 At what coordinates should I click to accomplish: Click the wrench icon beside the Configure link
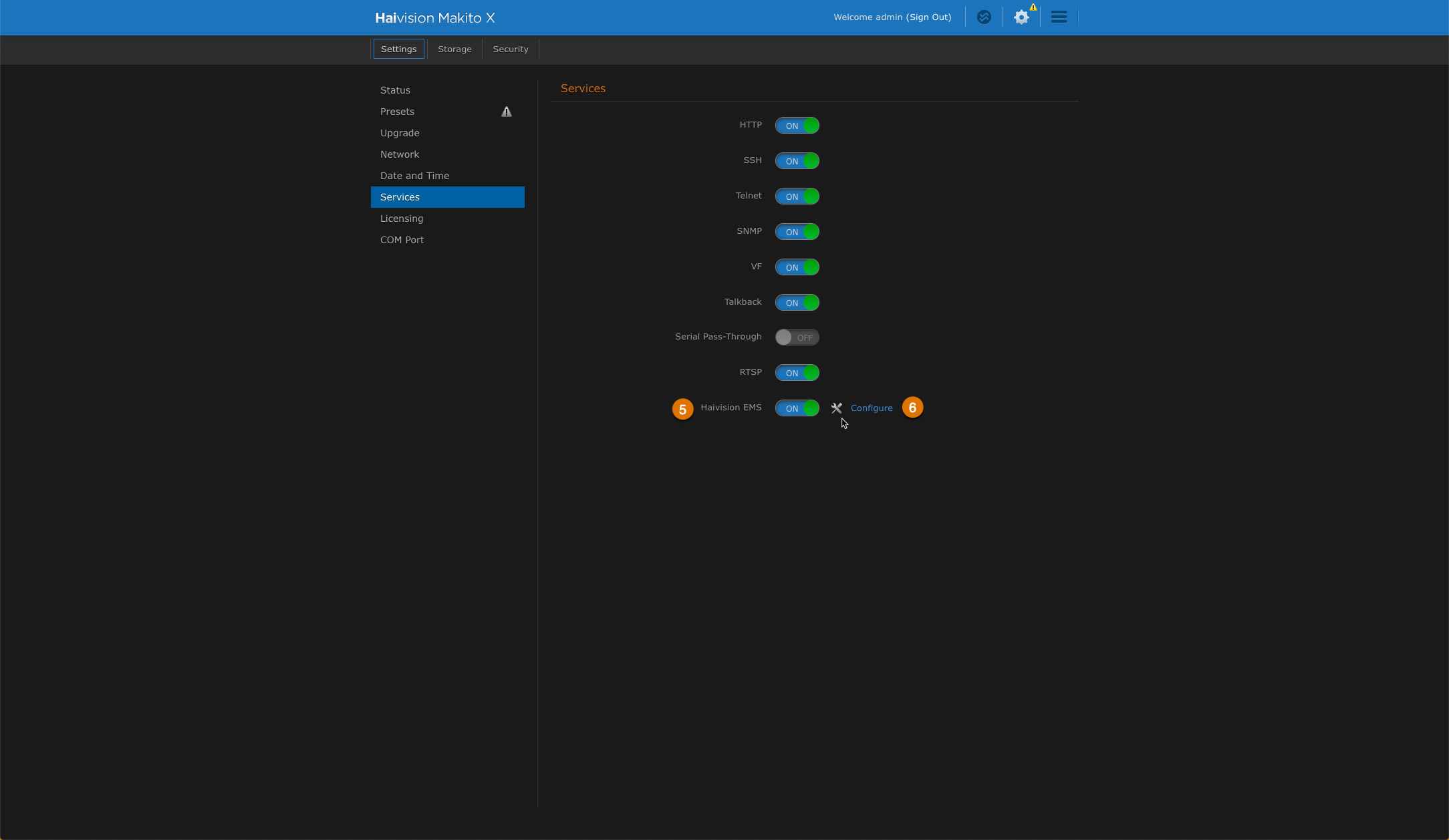tap(835, 408)
